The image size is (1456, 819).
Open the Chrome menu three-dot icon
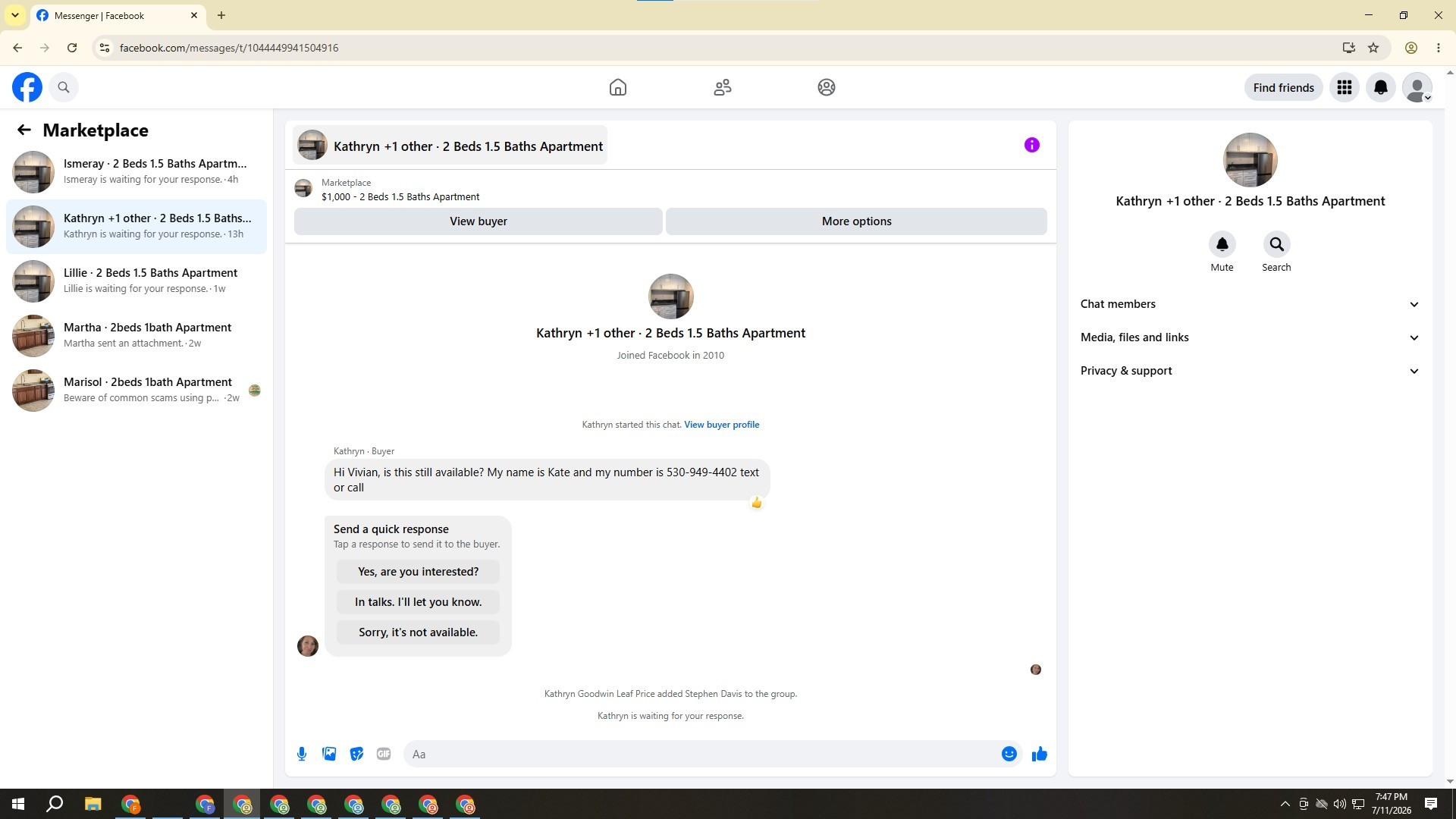1439,48
